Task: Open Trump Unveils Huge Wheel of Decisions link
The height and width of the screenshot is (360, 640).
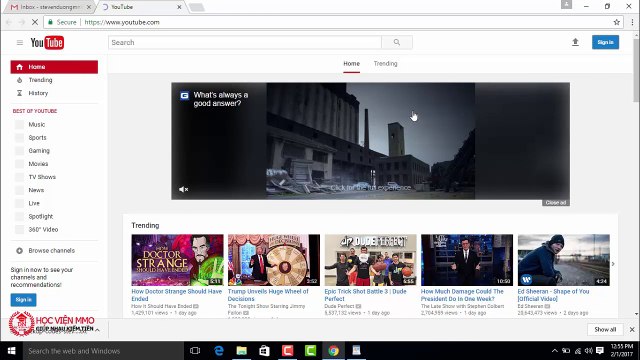Action: click(268, 295)
